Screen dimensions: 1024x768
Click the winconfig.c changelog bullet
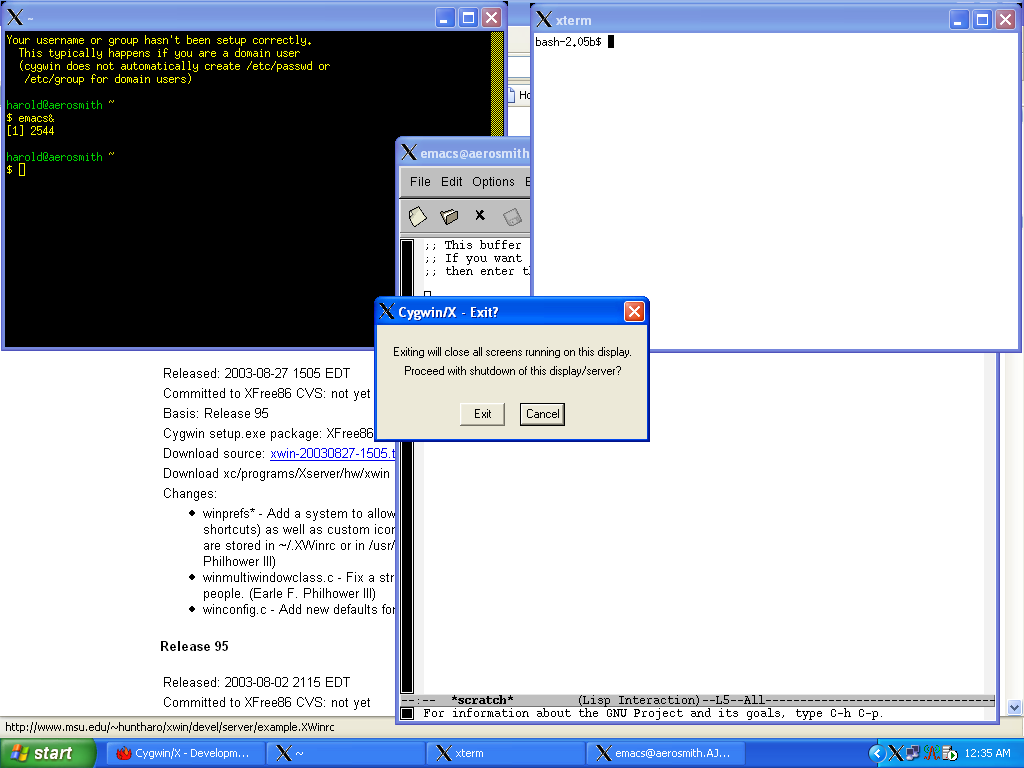[x=298, y=609]
